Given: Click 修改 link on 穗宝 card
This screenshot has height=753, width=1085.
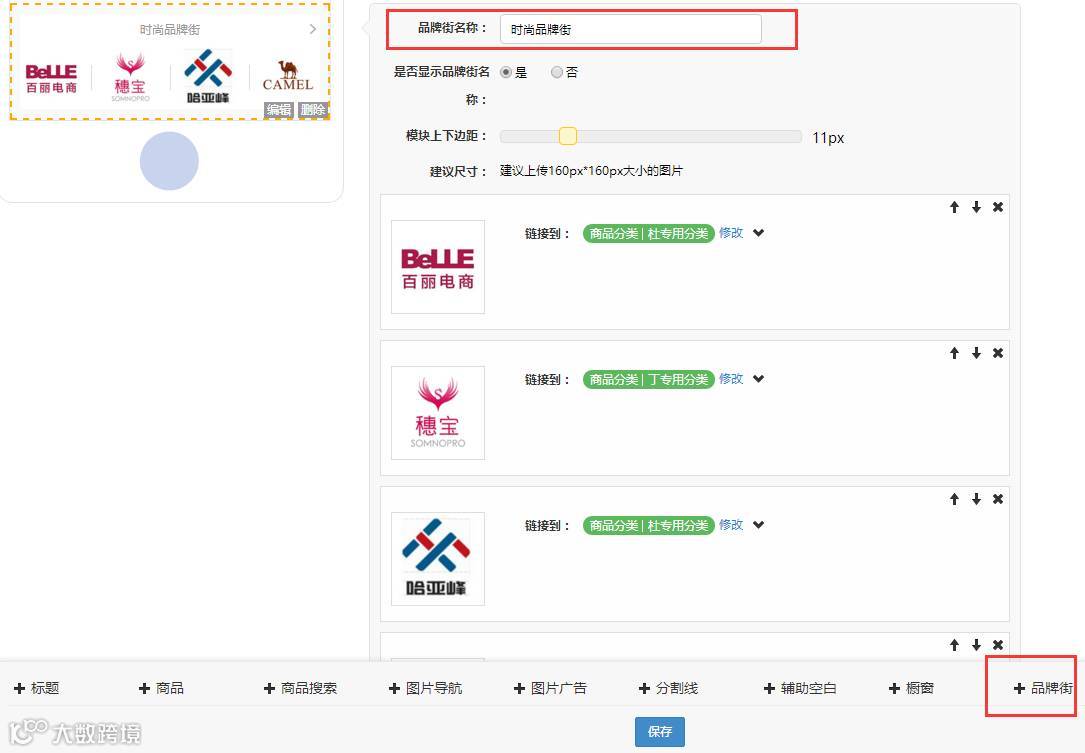Looking at the screenshot, I should pos(731,379).
